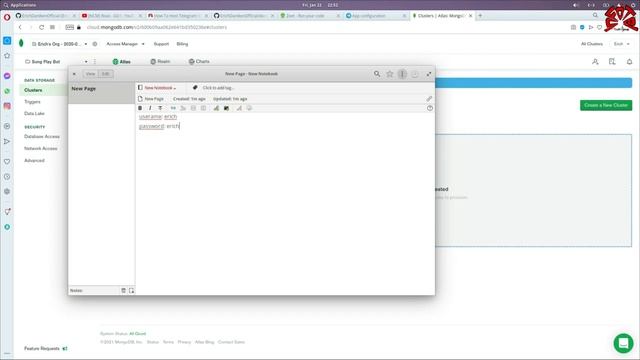Open Applications menu in top panel
Viewport: 640px width, 360px height.
(x=20, y=5)
